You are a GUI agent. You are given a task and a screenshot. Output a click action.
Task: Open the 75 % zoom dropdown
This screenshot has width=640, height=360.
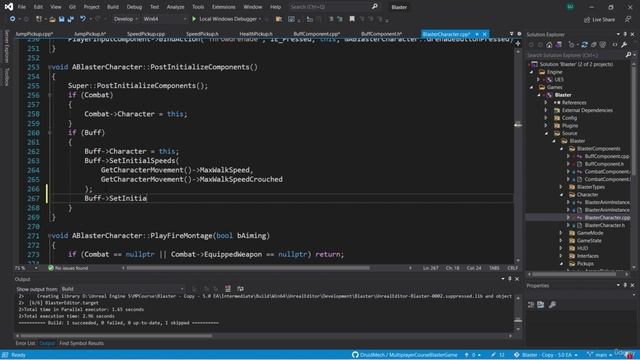click(x=26, y=268)
